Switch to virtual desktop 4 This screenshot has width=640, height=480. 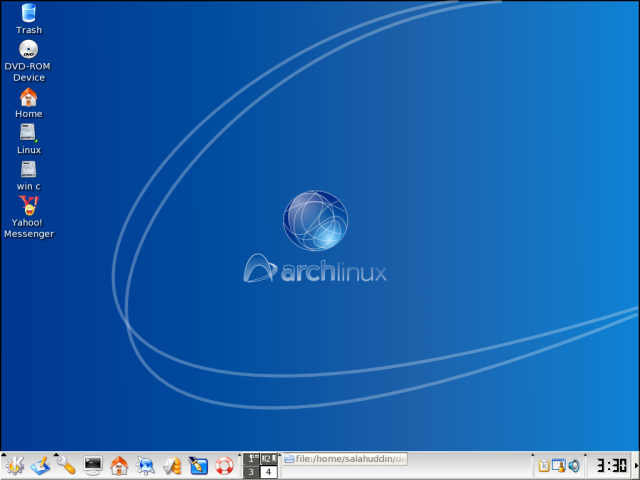pyautogui.click(x=269, y=472)
